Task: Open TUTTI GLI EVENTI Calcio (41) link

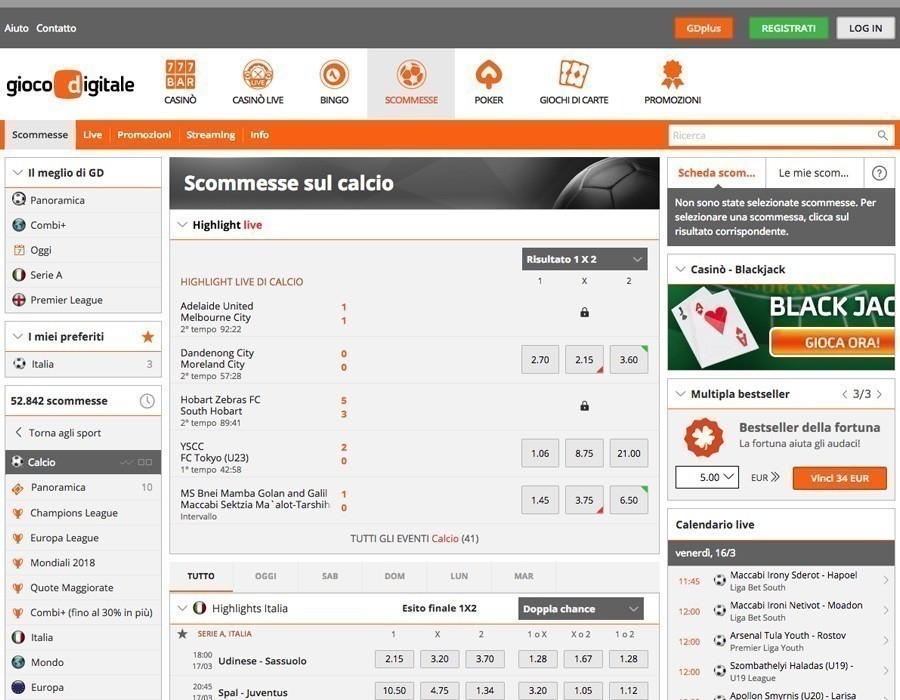Action: click(x=414, y=539)
